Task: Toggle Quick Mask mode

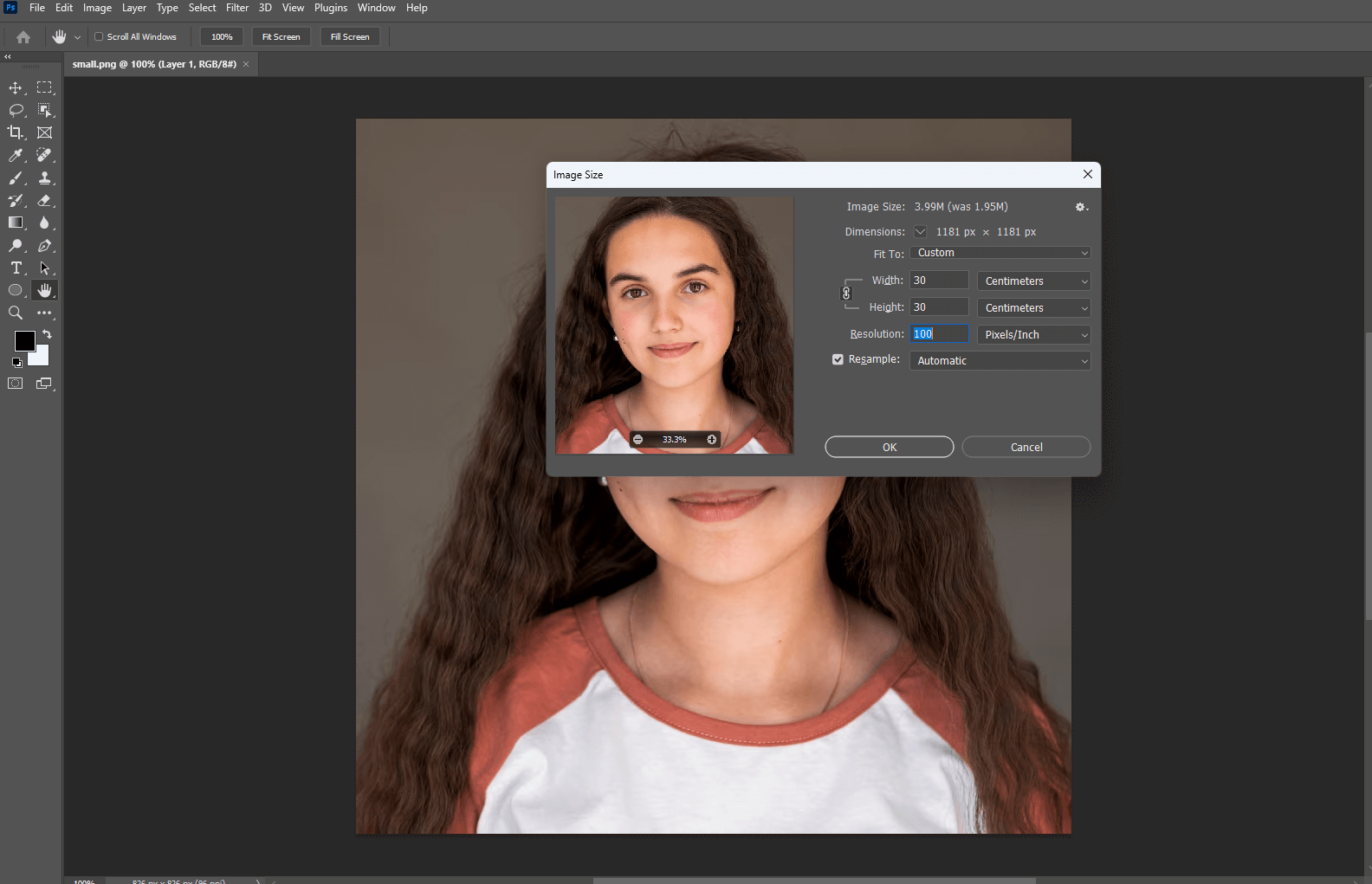Action: tap(16, 384)
